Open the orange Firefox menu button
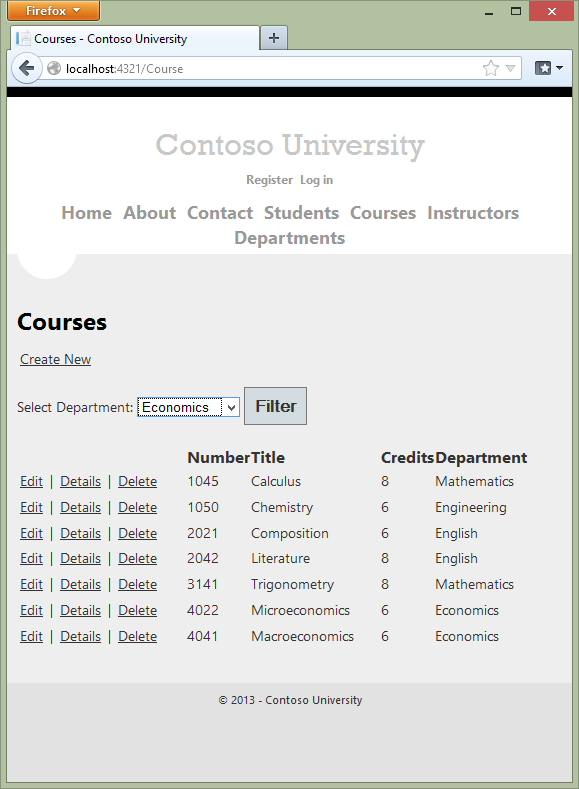This screenshot has height=789, width=579. (53, 11)
